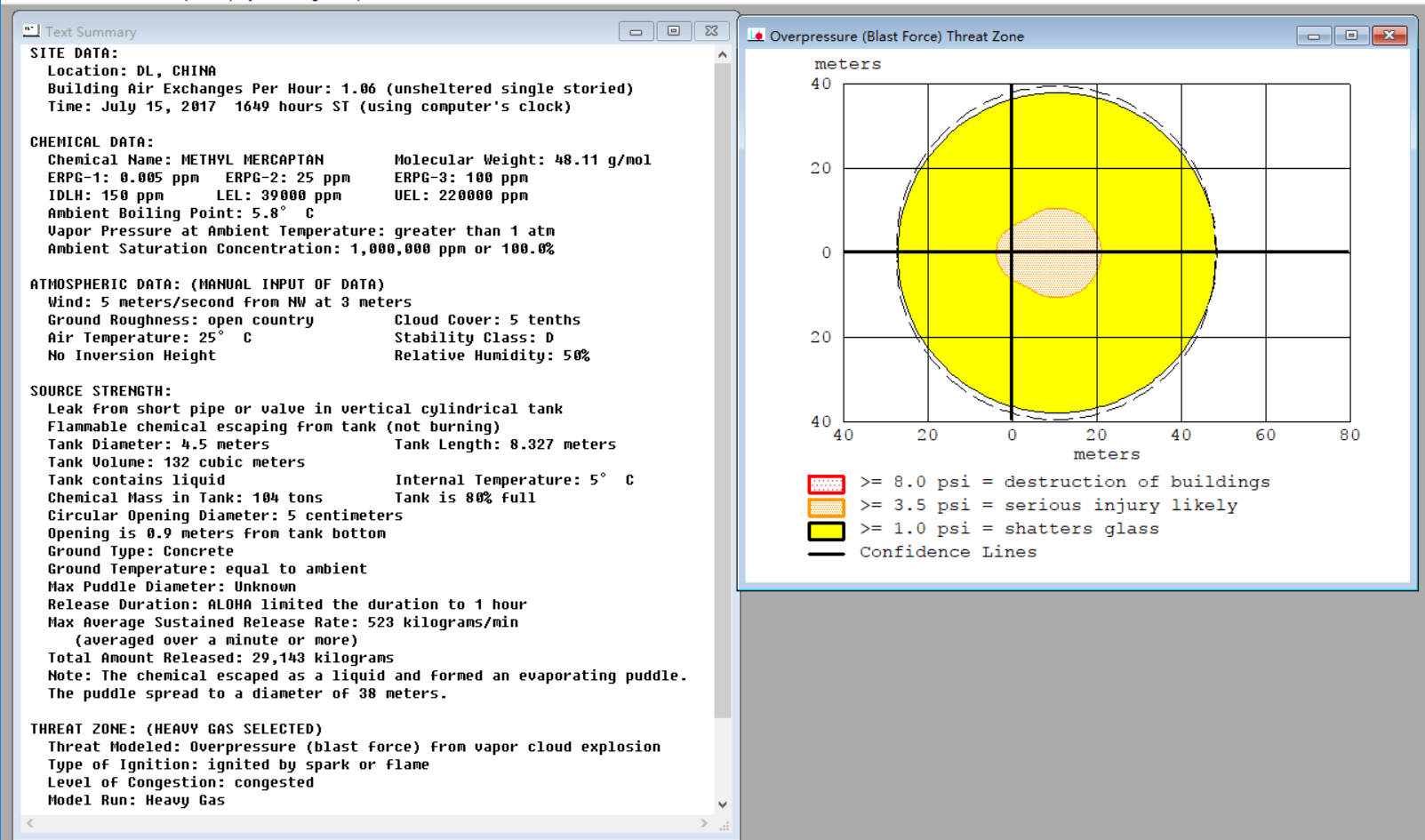Close the Overpressure Threat Zone window
The width and height of the screenshot is (1425, 840).
tap(1389, 36)
